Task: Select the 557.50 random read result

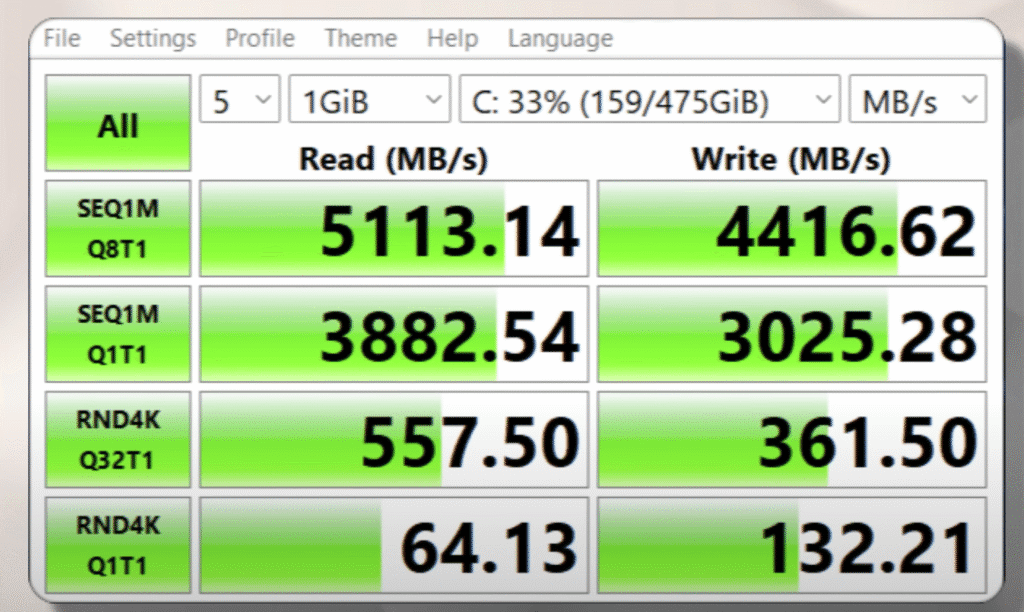Action: (x=394, y=441)
